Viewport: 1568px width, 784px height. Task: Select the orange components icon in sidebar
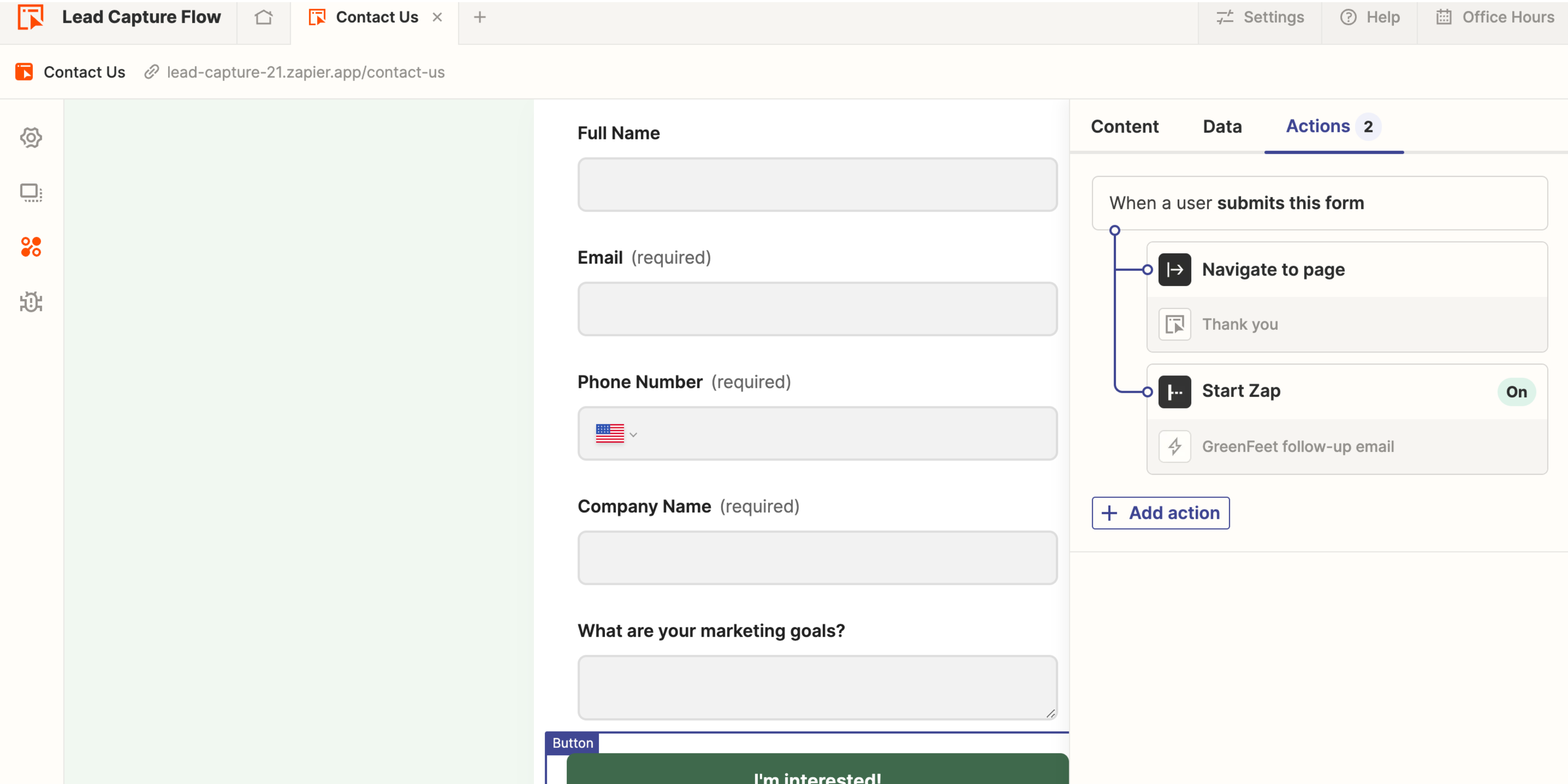(x=31, y=247)
